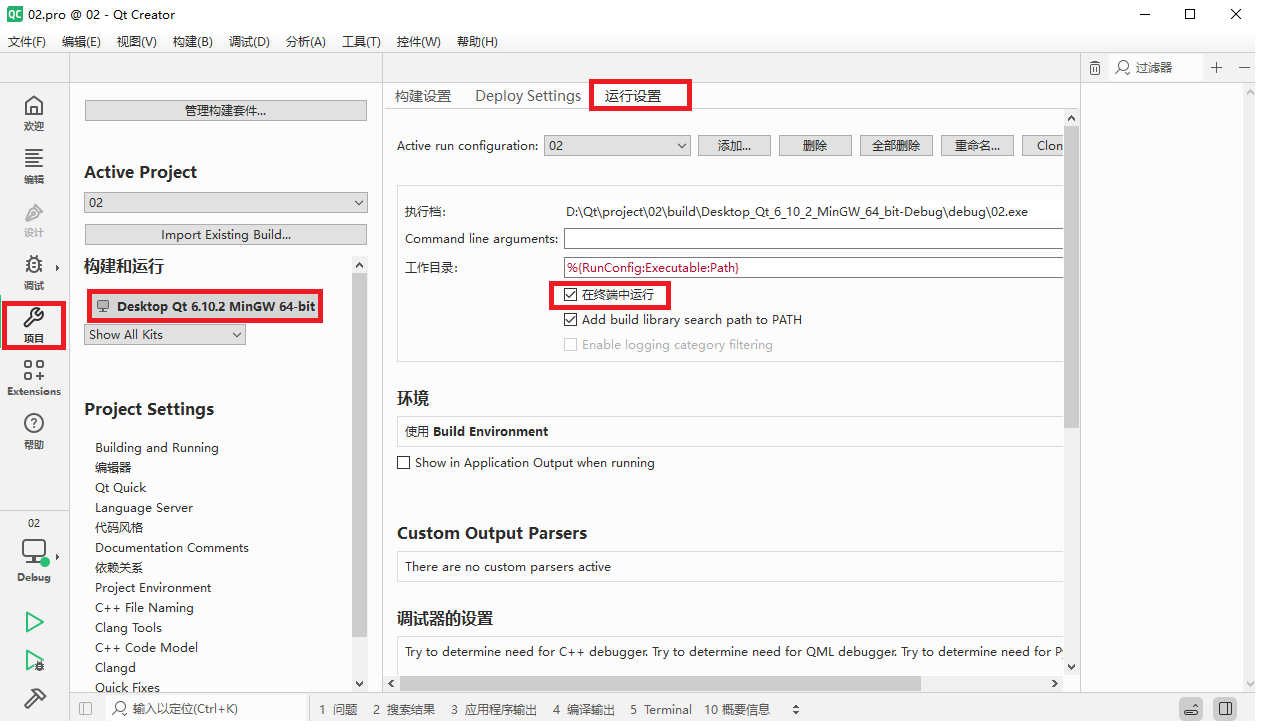This screenshot has height=728, width=1282.
Task: Open the 帮助(H) menu
Action: click(477, 42)
